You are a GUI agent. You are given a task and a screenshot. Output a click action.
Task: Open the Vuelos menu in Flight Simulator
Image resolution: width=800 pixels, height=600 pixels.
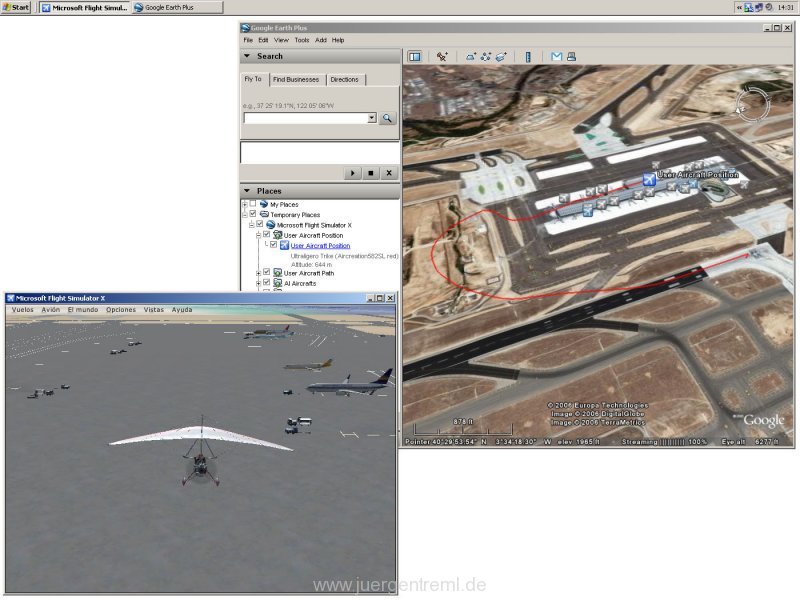22,310
